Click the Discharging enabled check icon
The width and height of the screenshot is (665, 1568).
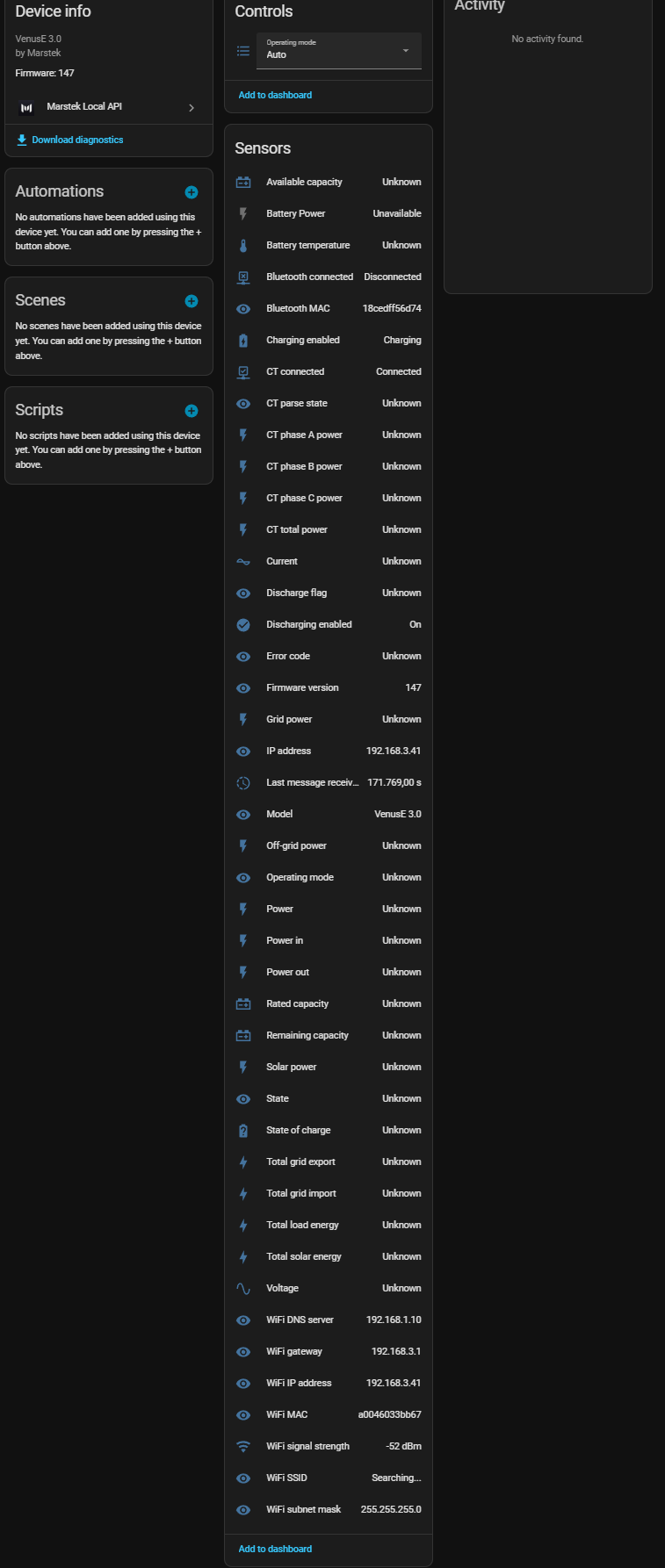point(243,625)
